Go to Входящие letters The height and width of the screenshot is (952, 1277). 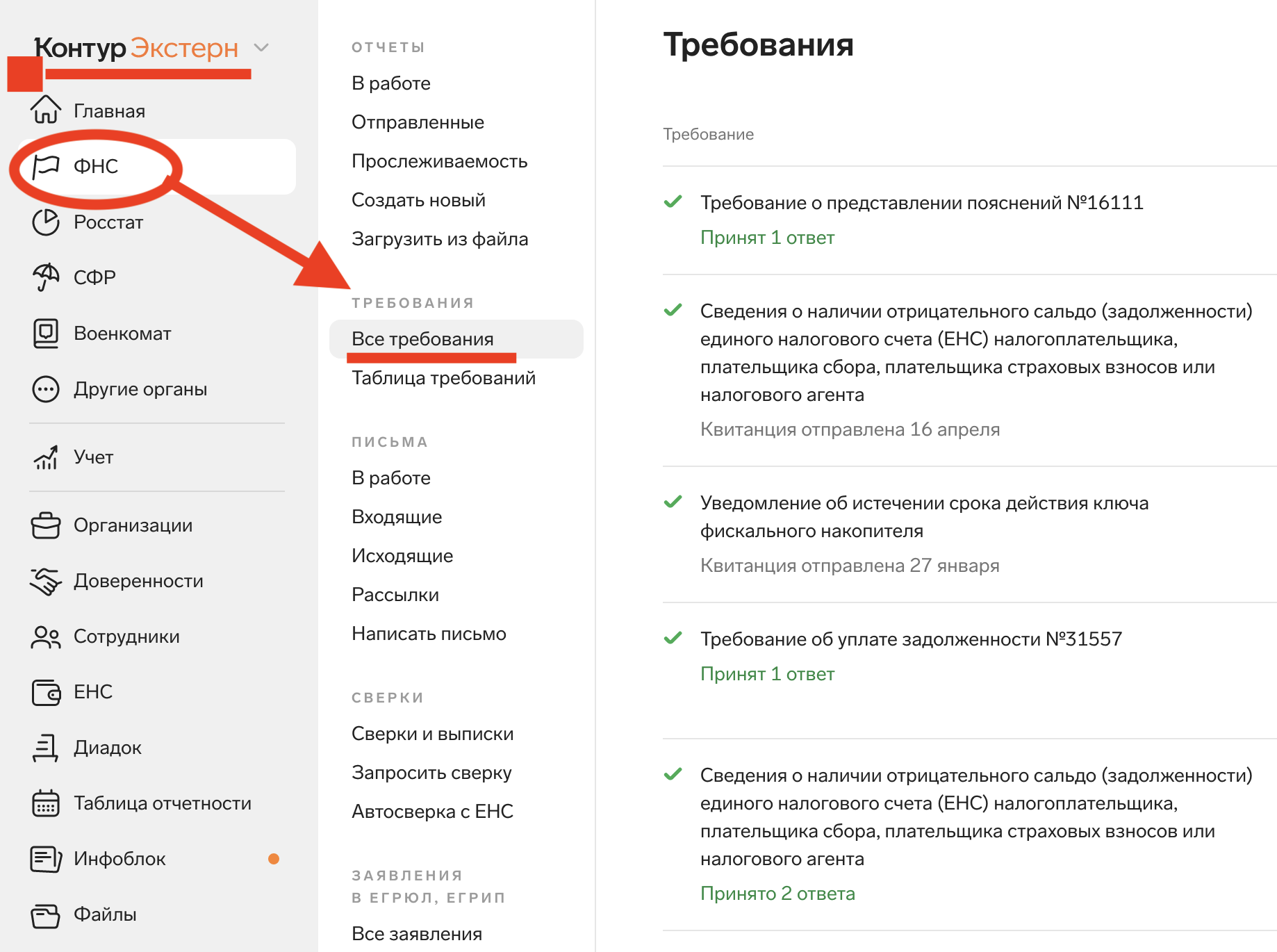397,517
